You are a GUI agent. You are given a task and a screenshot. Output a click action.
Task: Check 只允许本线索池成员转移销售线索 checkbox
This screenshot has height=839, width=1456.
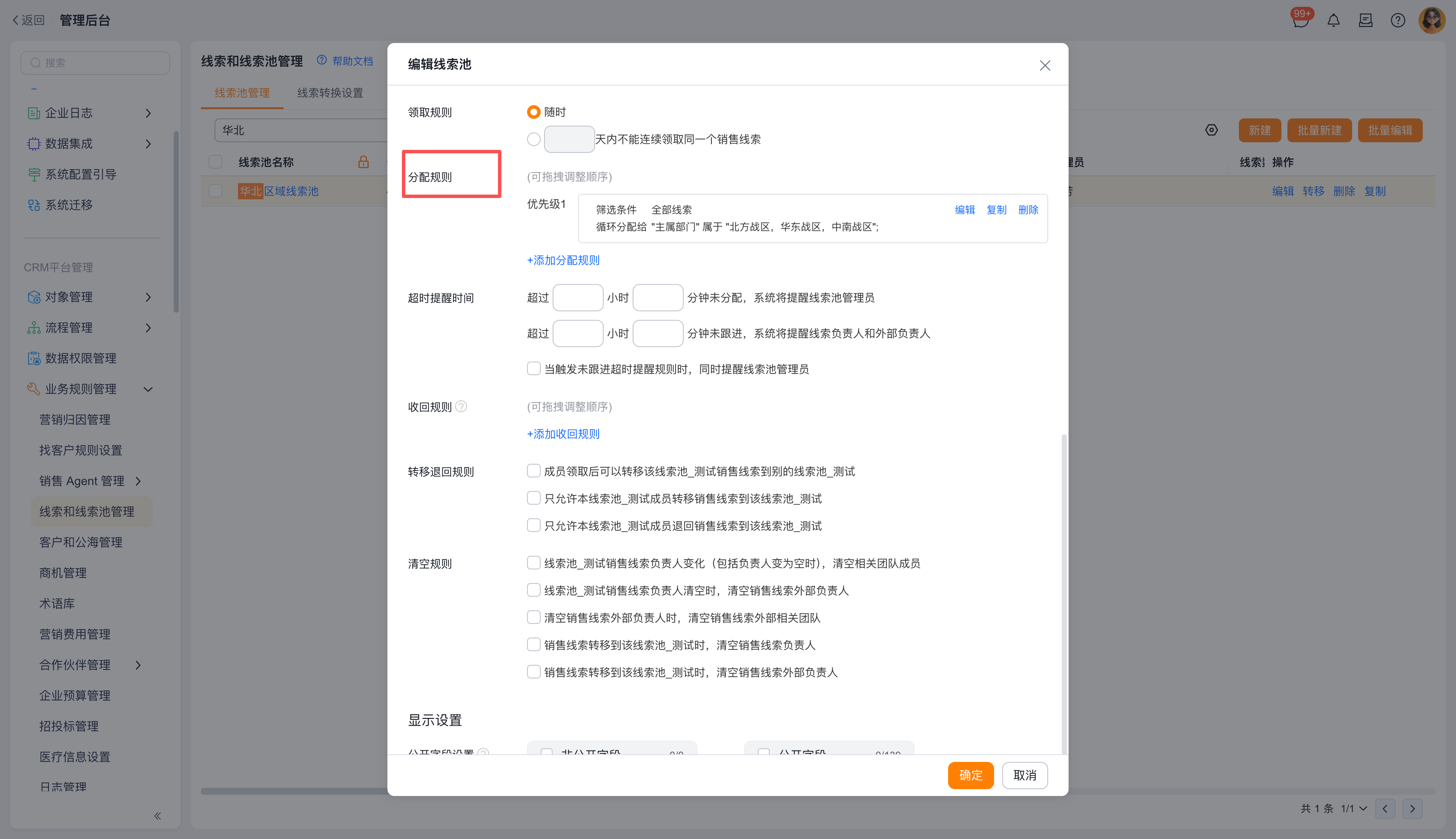tap(534, 498)
